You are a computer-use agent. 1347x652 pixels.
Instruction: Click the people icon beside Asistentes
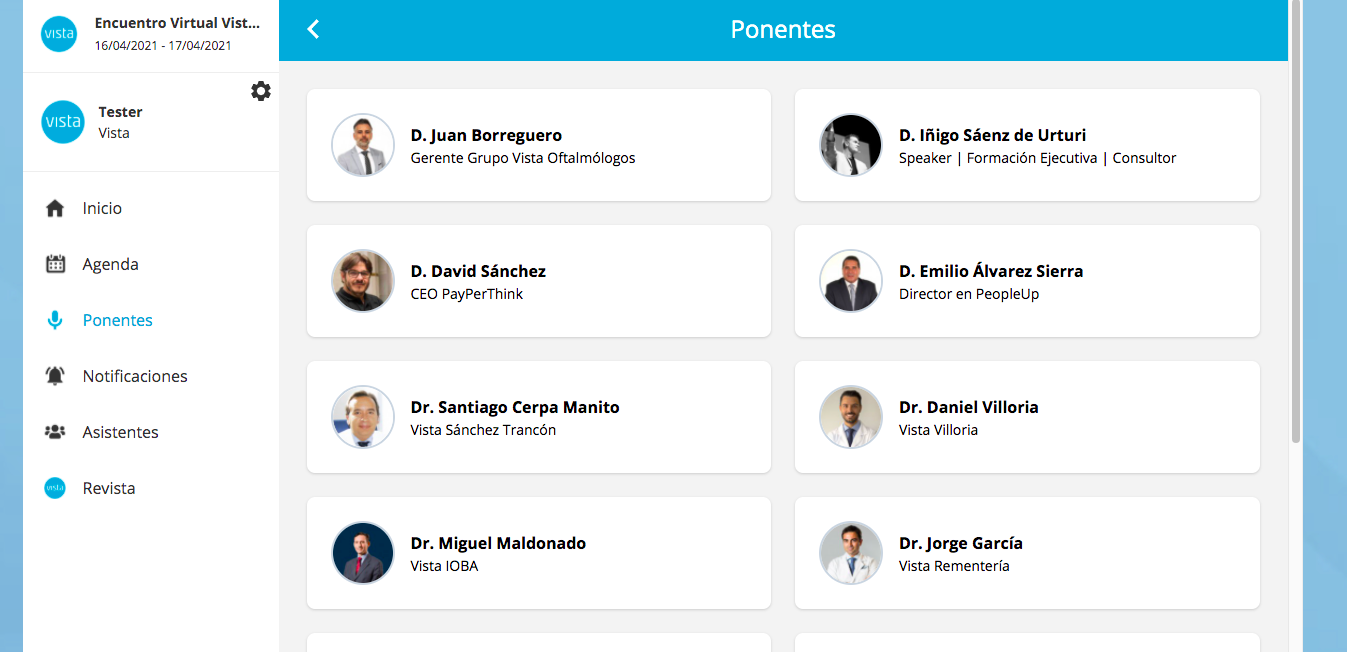click(x=55, y=433)
